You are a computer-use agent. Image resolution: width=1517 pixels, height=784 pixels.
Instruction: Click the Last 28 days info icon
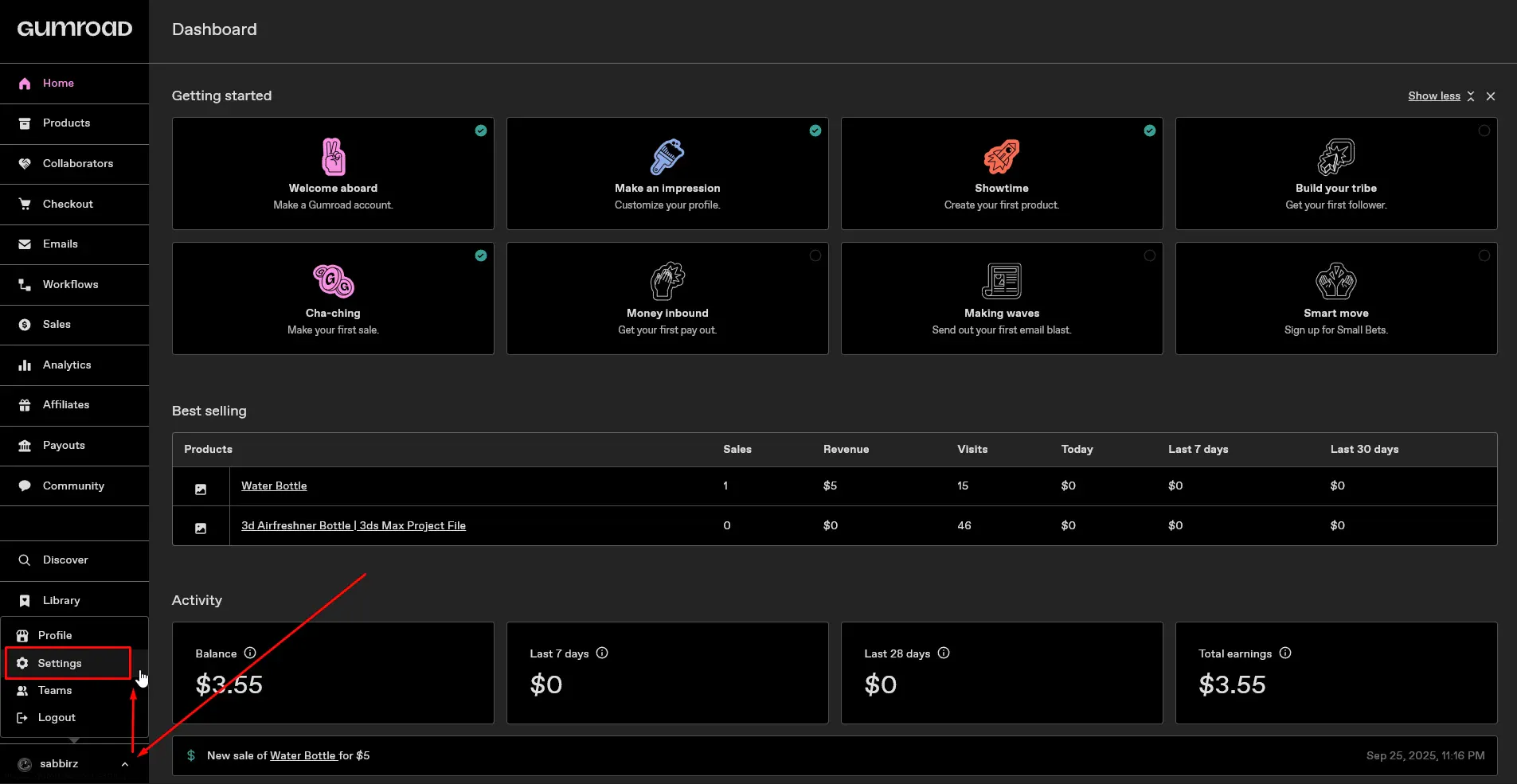point(944,653)
